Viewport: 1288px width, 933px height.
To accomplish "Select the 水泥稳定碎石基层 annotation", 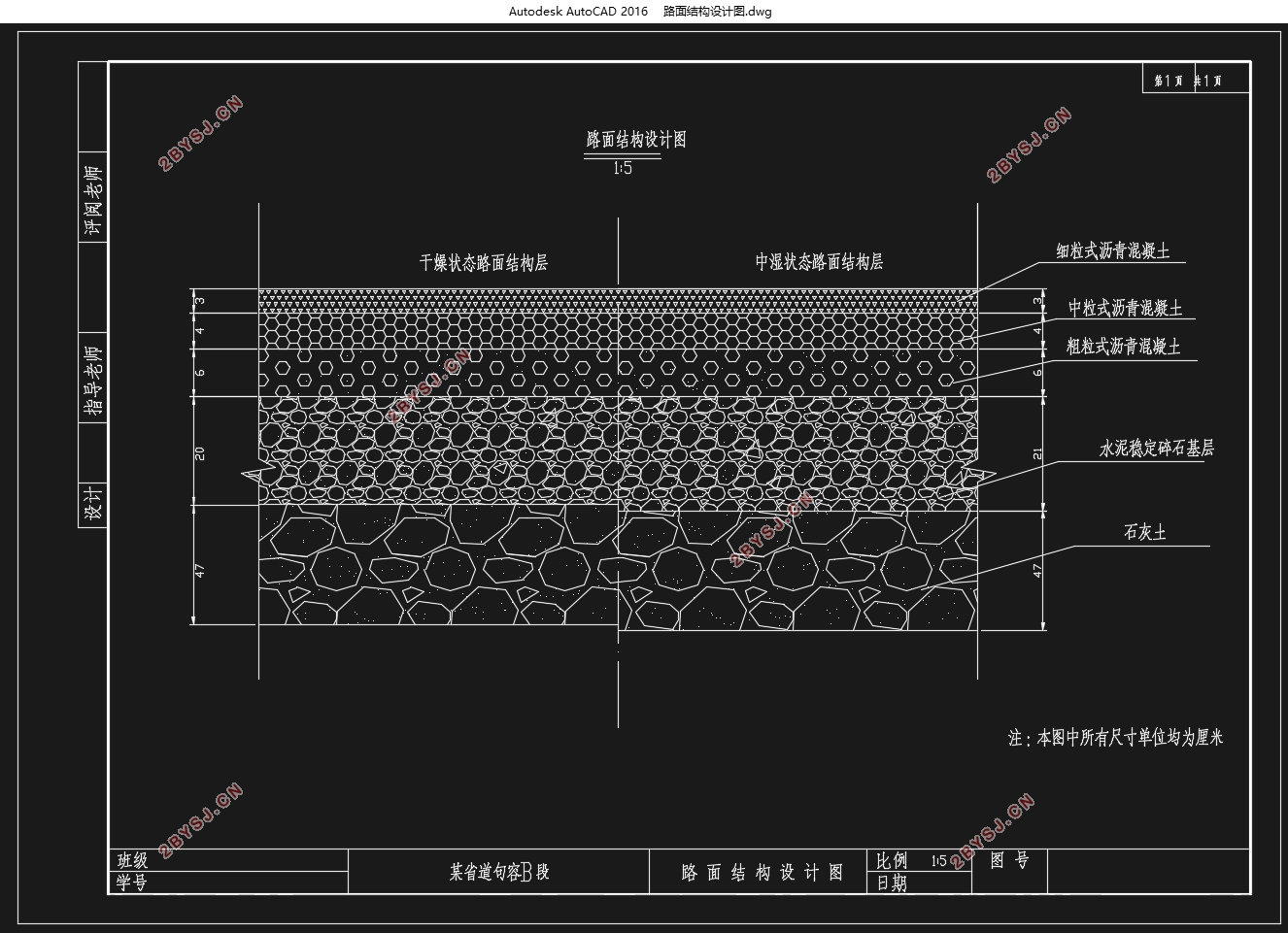I will (x=1156, y=448).
